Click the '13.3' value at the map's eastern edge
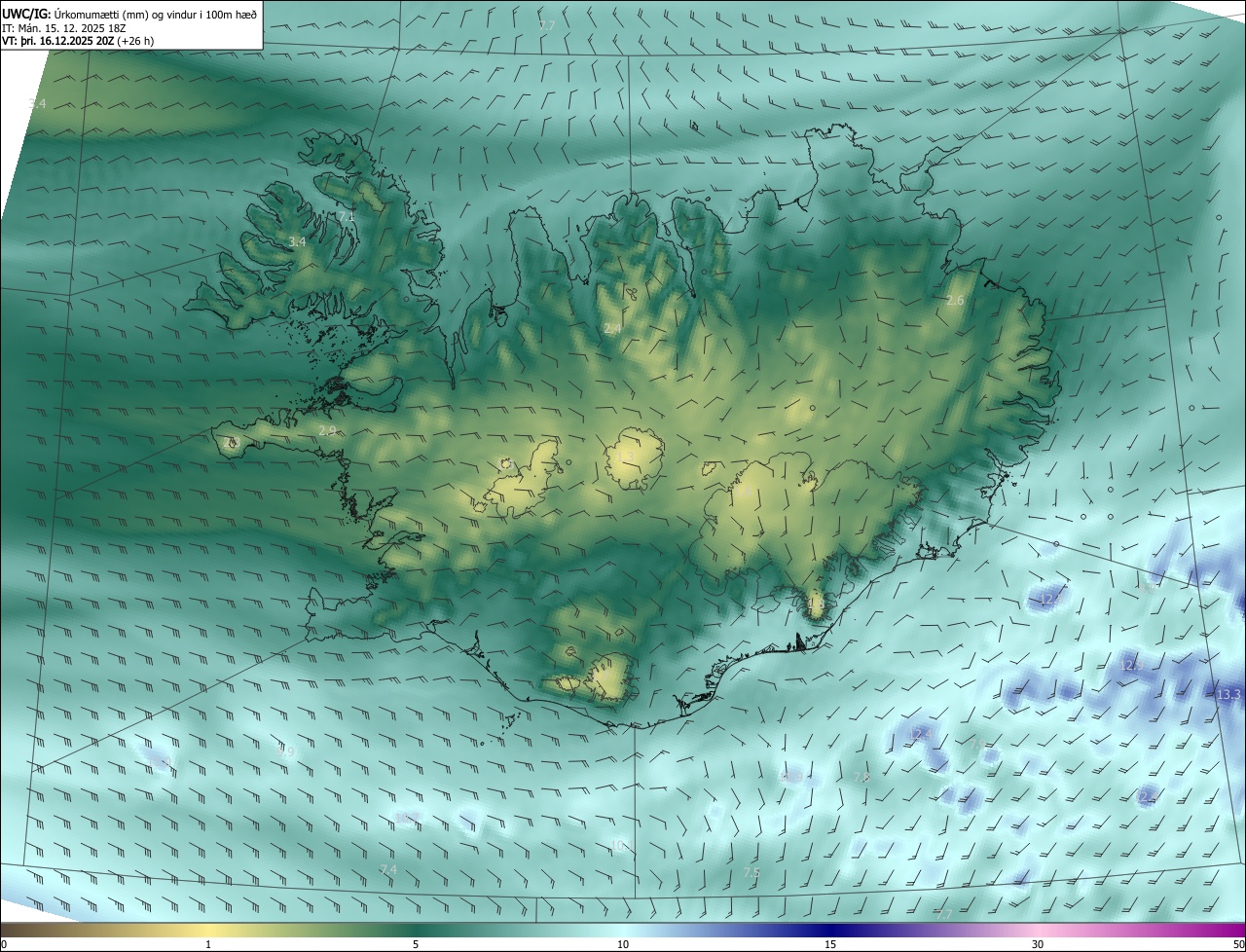The width and height of the screenshot is (1246, 952). (1228, 694)
